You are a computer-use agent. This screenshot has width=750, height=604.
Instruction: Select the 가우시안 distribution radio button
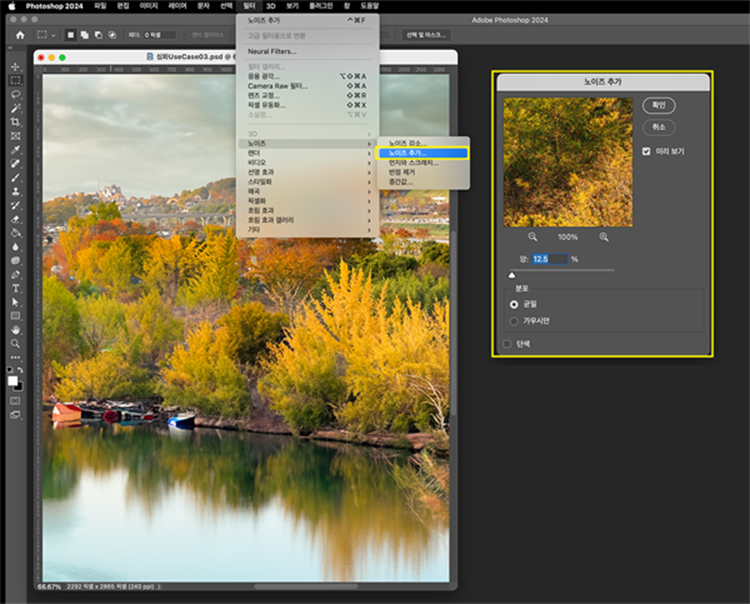click(514, 321)
